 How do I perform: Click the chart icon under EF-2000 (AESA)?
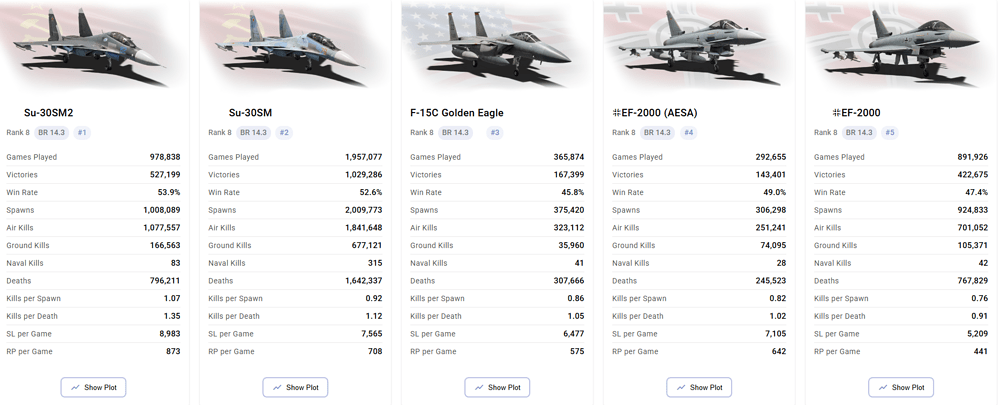681,387
